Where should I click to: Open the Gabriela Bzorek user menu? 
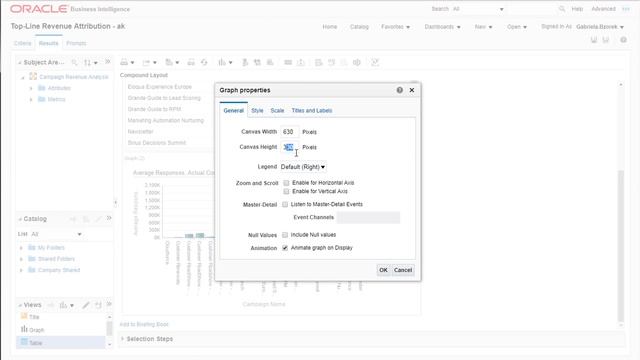(600, 27)
